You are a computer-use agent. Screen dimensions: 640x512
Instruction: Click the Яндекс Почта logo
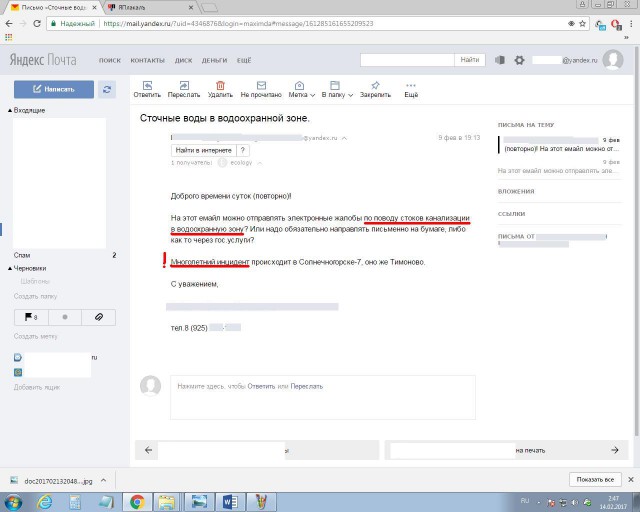pos(43,60)
